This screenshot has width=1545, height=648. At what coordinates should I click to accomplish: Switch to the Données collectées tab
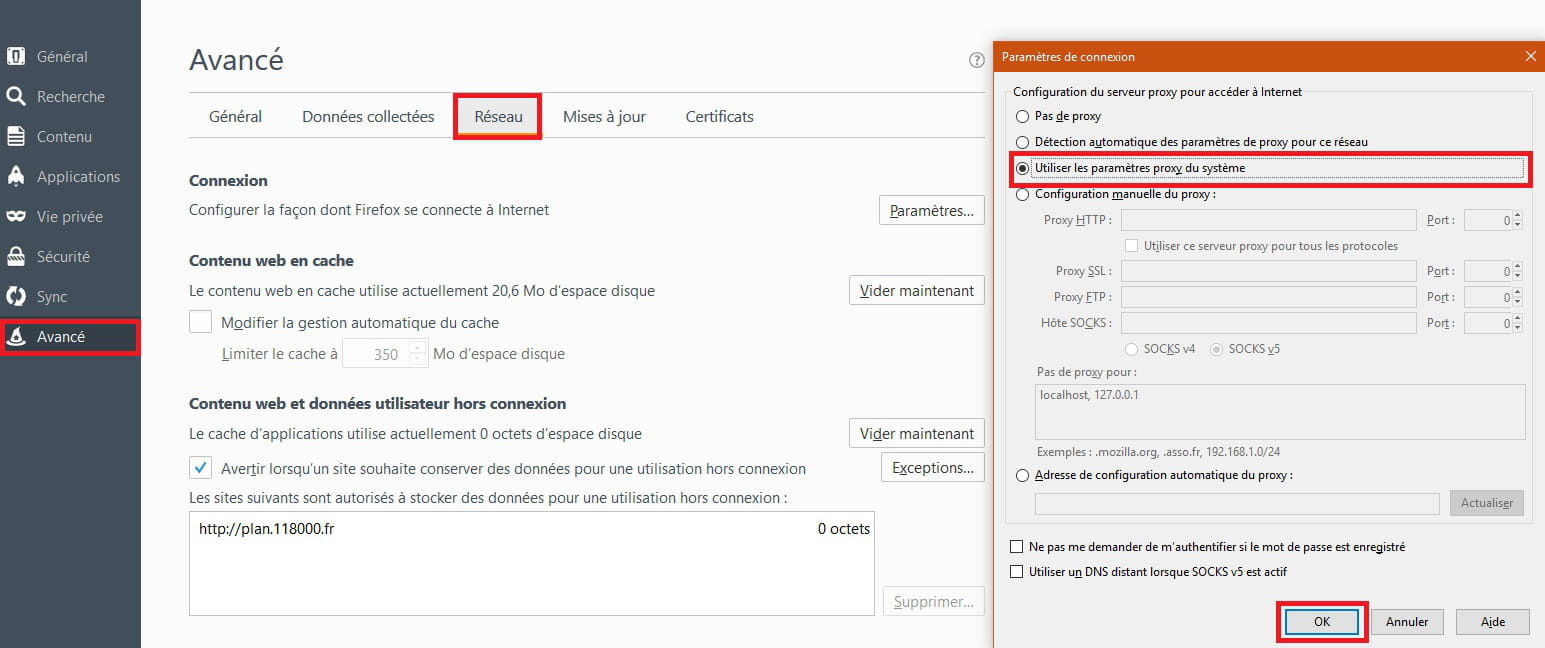pos(368,117)
